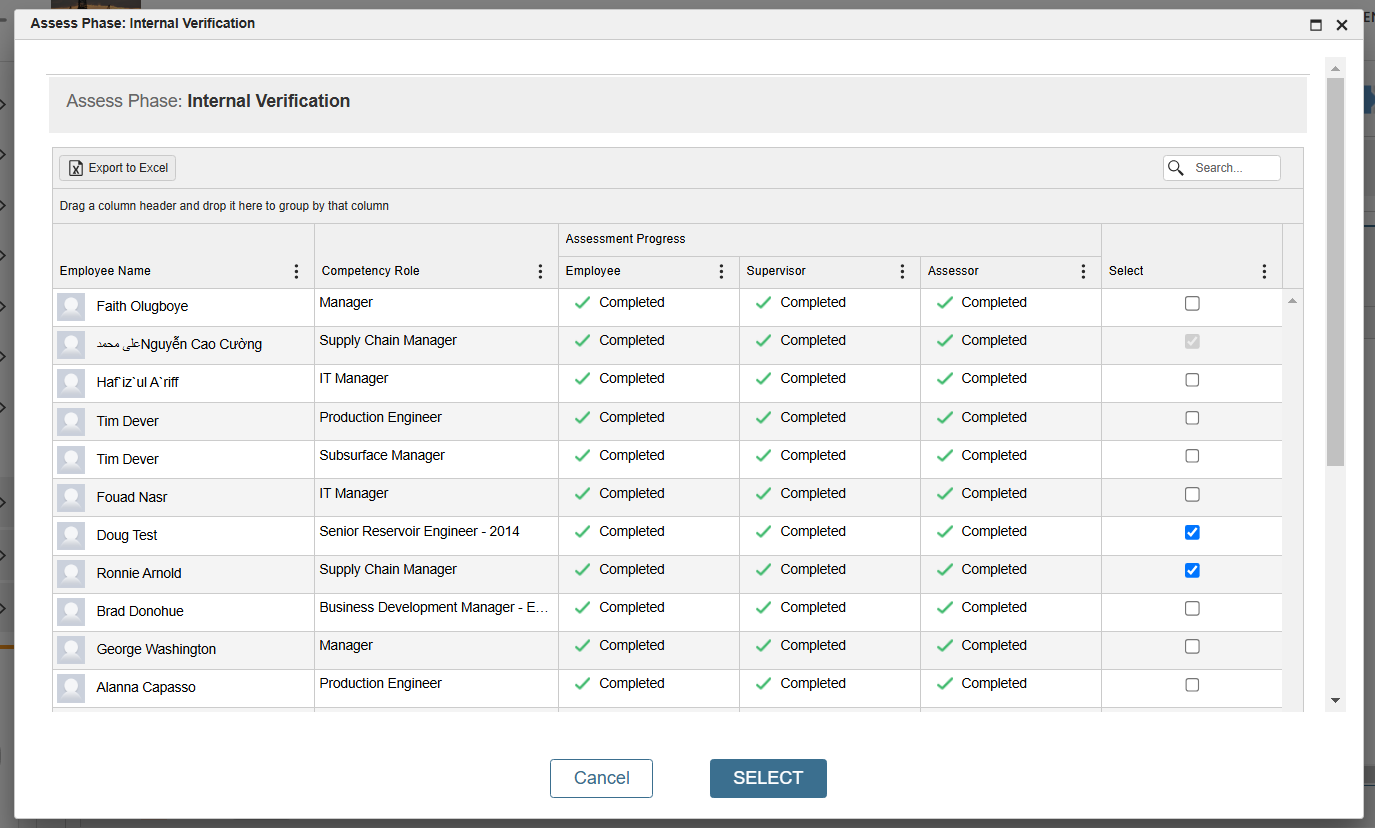Click Nguyễn Cao Cường's avatar icon
The width and height of the screenshot is (1375, 828).
click(71, 345)
